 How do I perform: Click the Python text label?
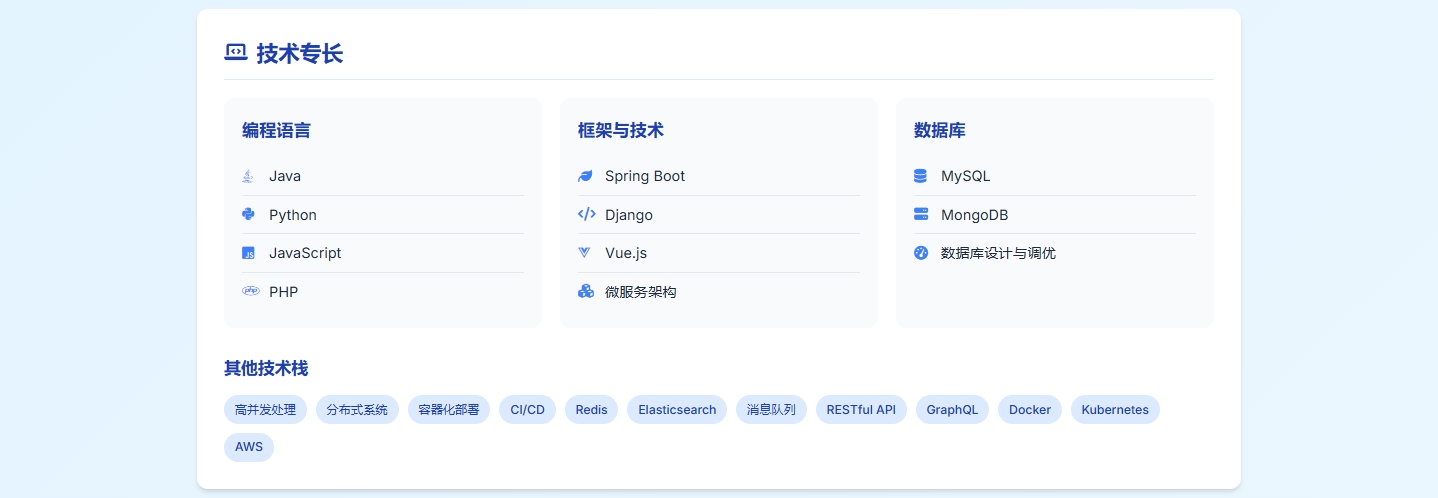[x=293, y=215]
